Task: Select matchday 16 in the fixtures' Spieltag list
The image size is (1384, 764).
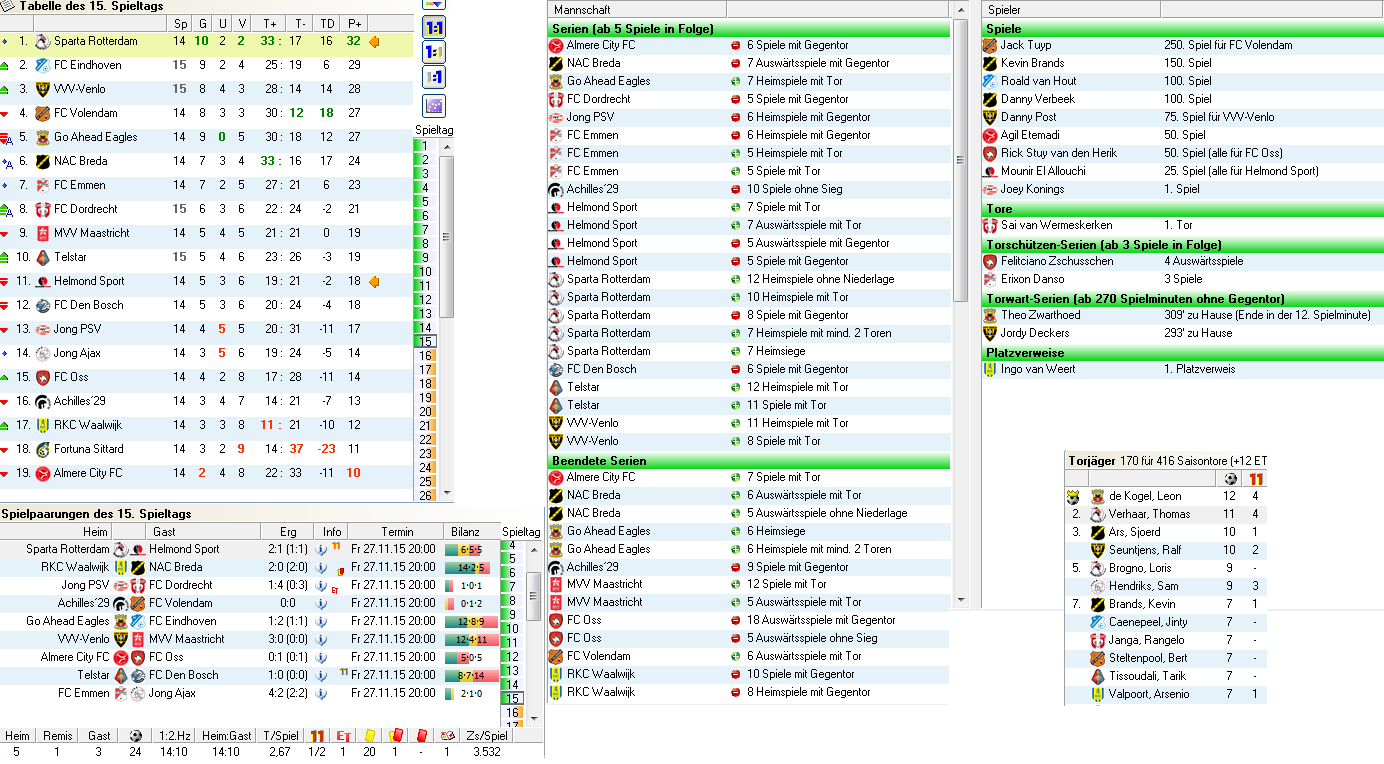Action: pyautogui.click(x=512, y=712)
